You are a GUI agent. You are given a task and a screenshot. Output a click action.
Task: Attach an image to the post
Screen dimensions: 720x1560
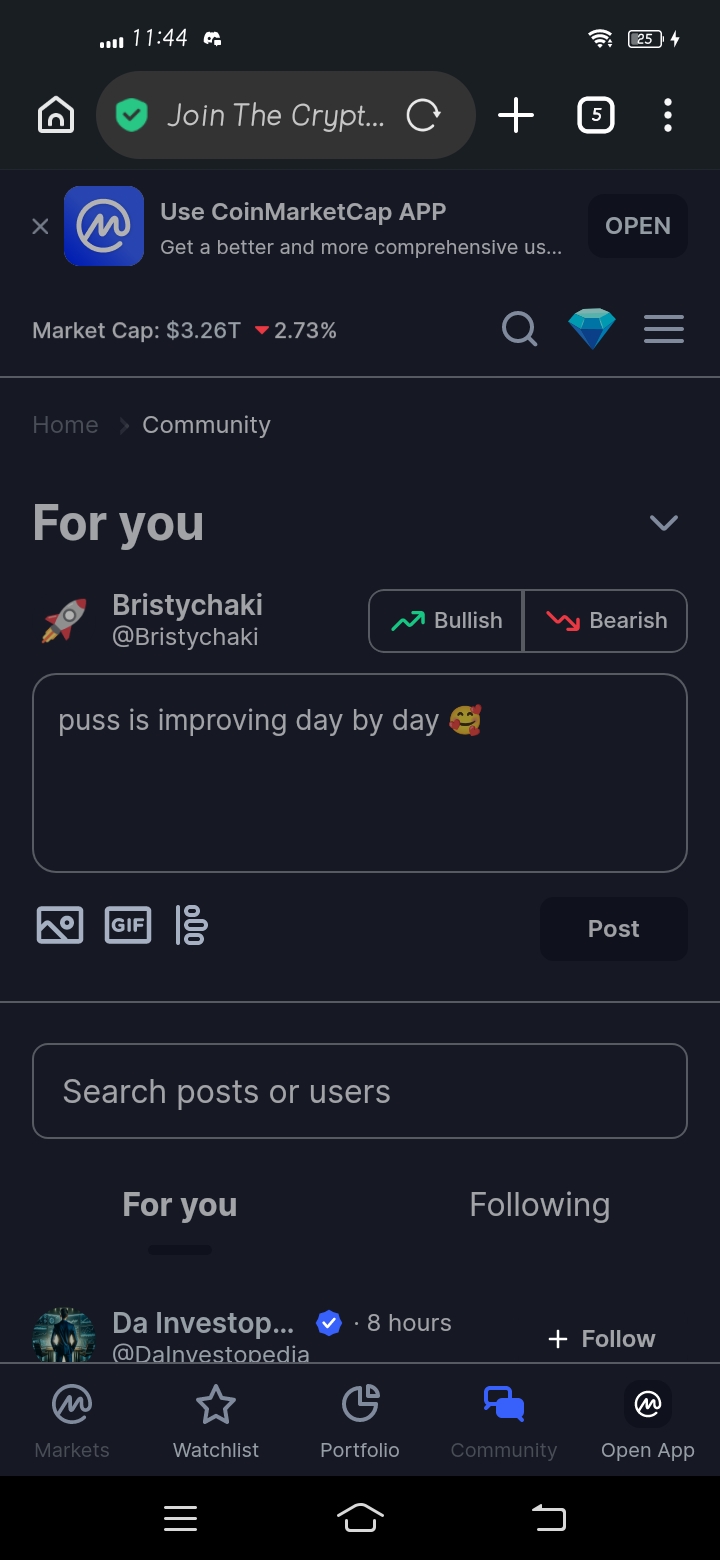point(60,925)
